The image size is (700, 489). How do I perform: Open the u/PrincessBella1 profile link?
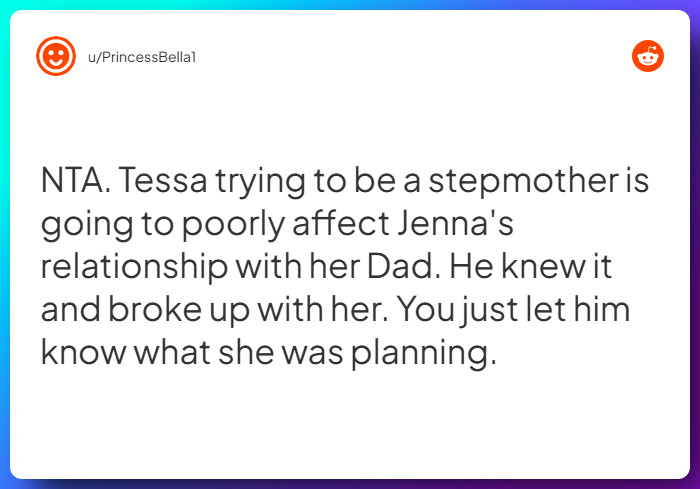coord(142,57)
